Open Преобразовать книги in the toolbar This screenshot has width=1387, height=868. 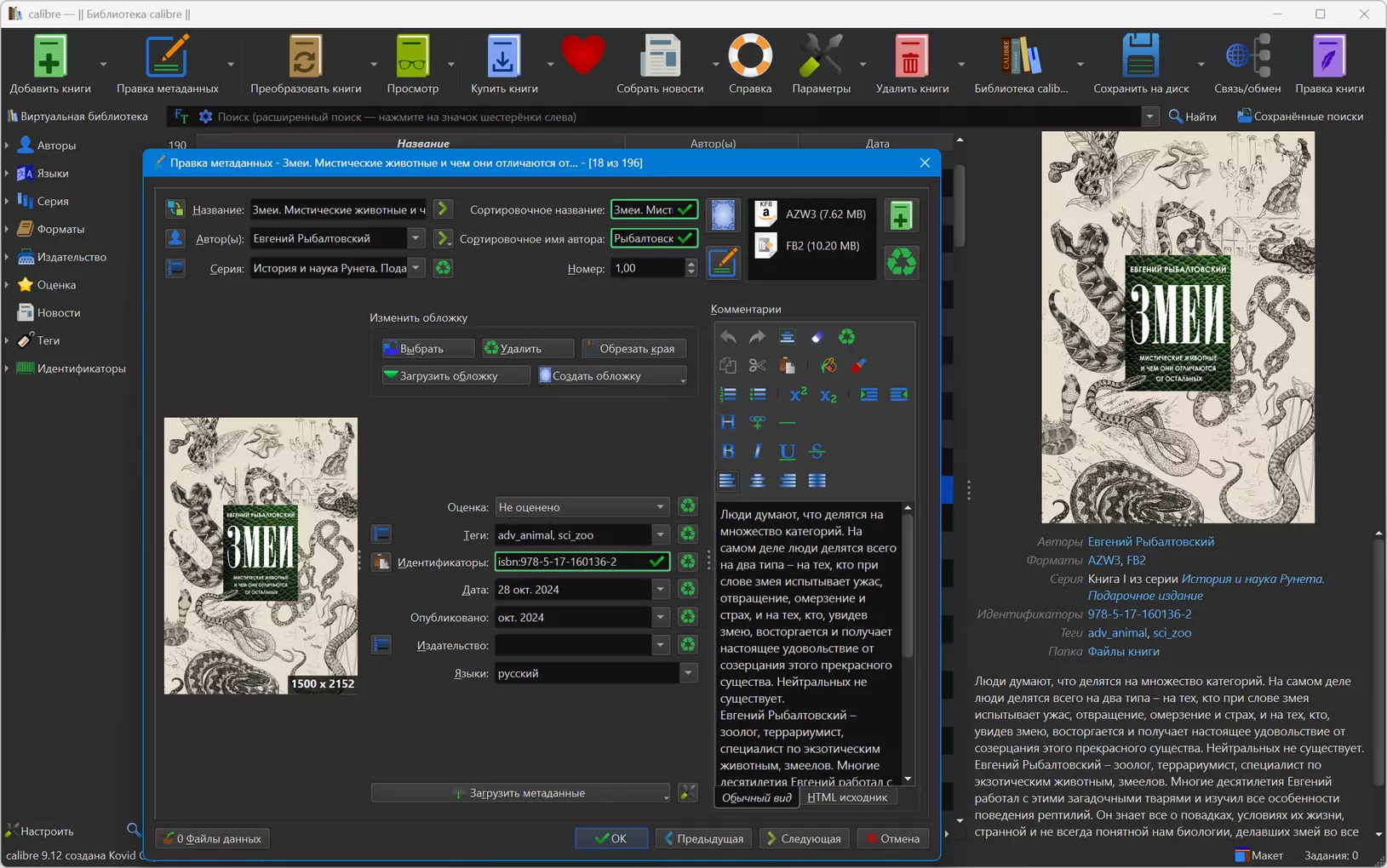coord(306,65)
